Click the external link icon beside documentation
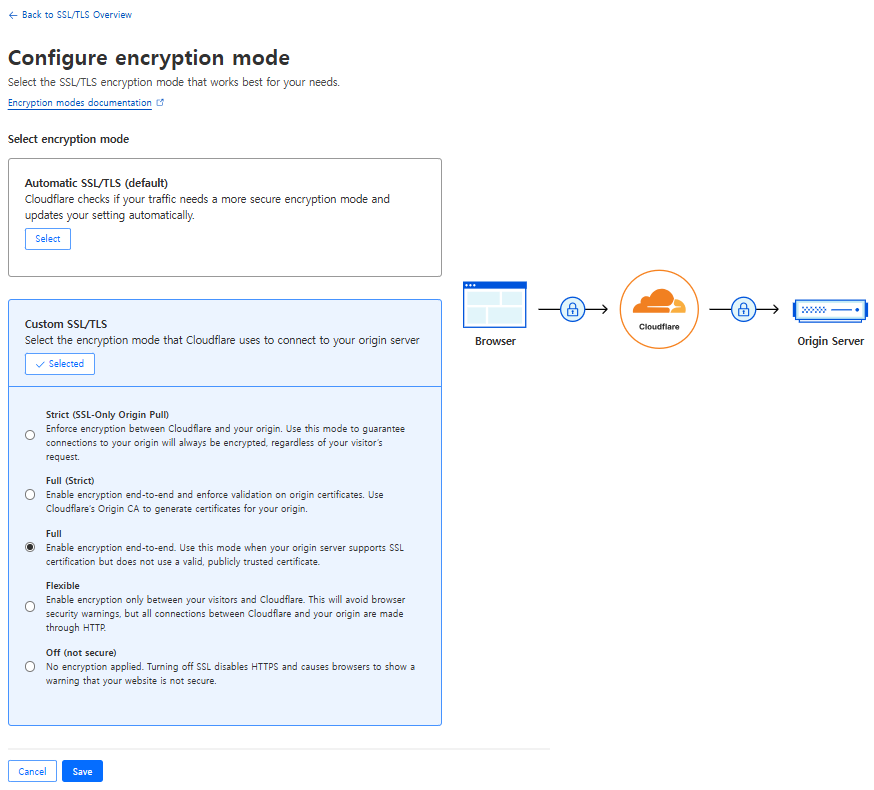The height and width of the screenshot is (790, 874). [x=160, y=103]
